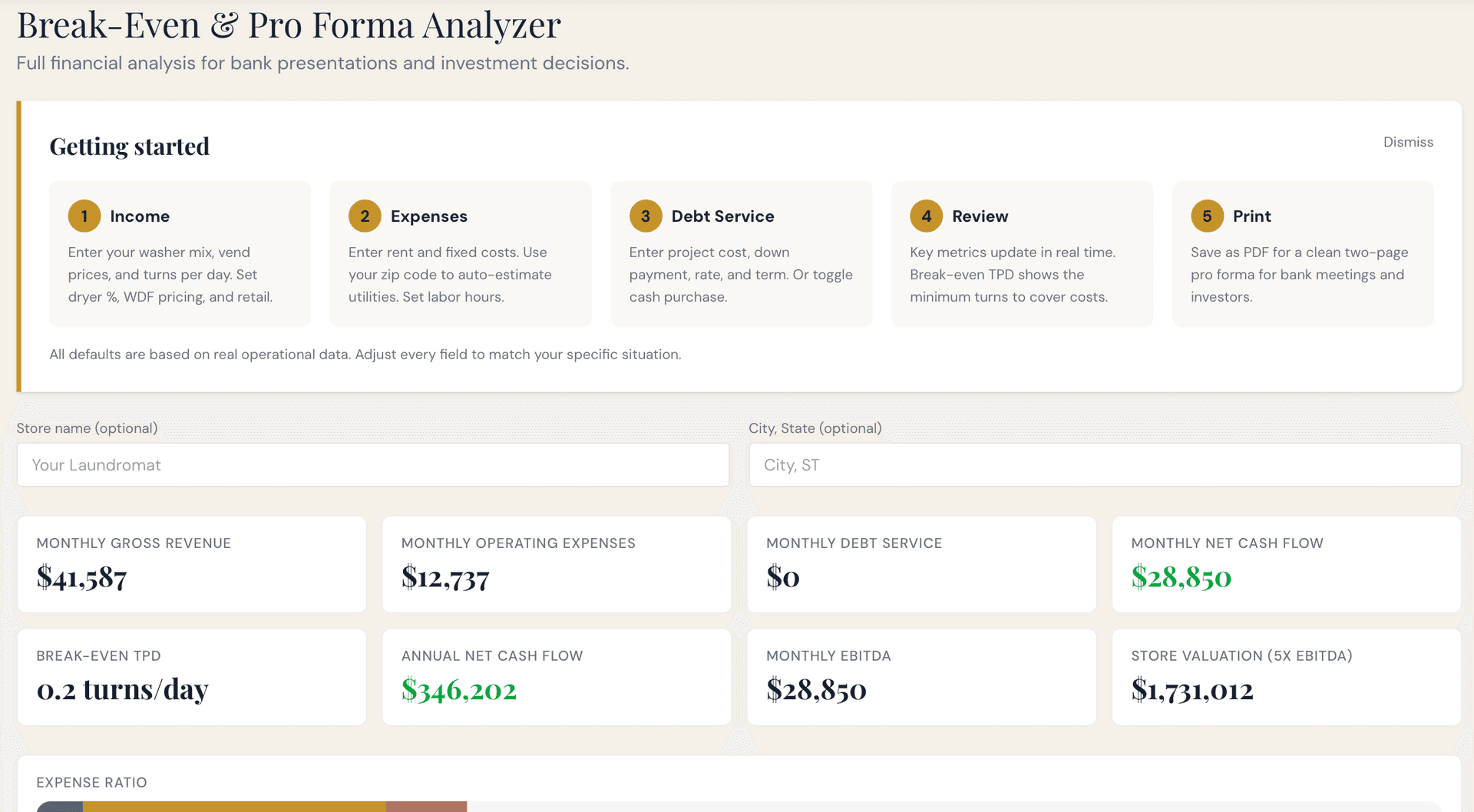Select the Break-Even TPD metric card
The height and width of the screenshot is (812, 1474).
(x=191, y=676)
